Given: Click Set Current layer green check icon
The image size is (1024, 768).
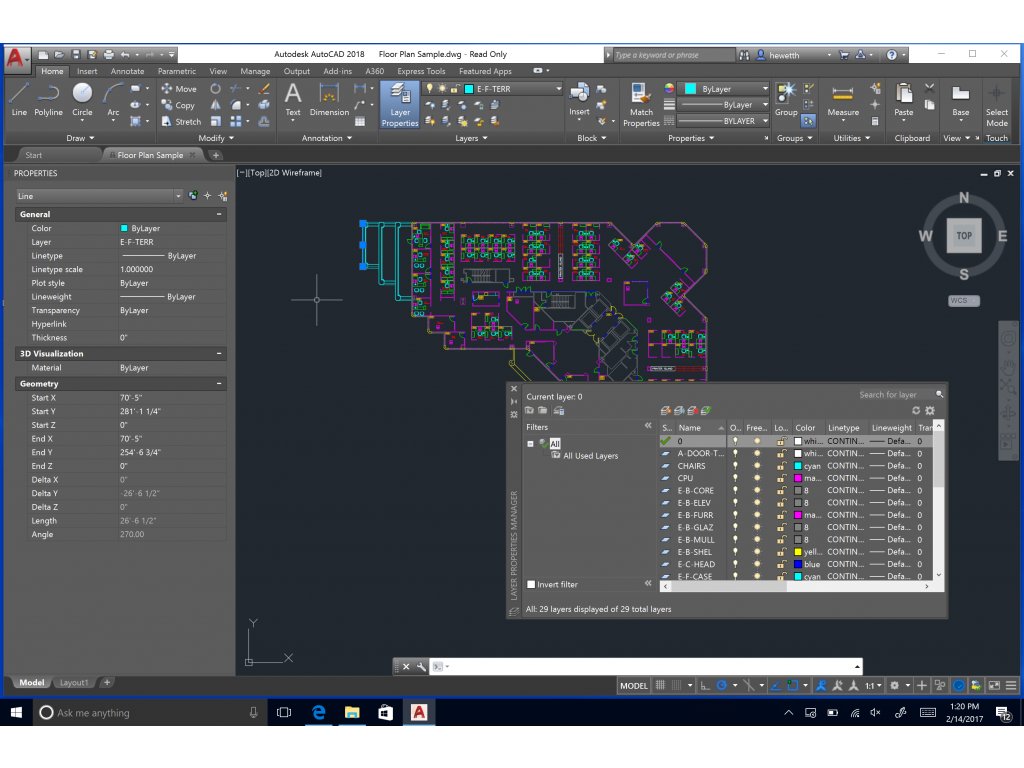Looking at the screenshot, I should pos(705,411).
